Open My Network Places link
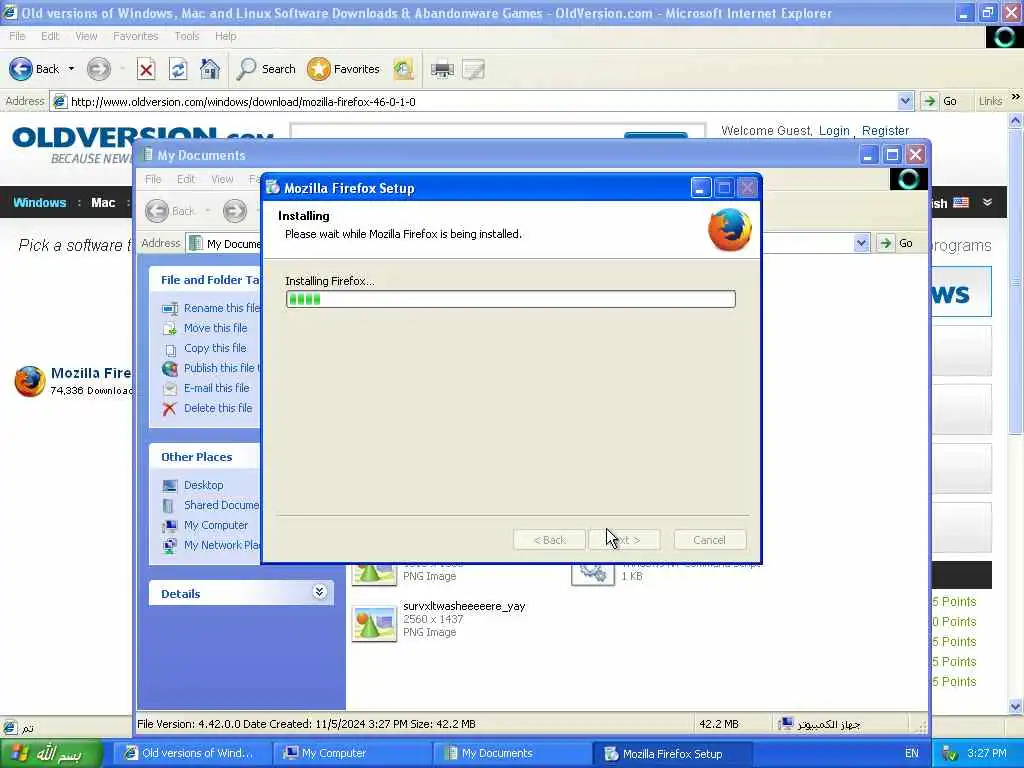 pyautogui.click(x=211, y=545)
